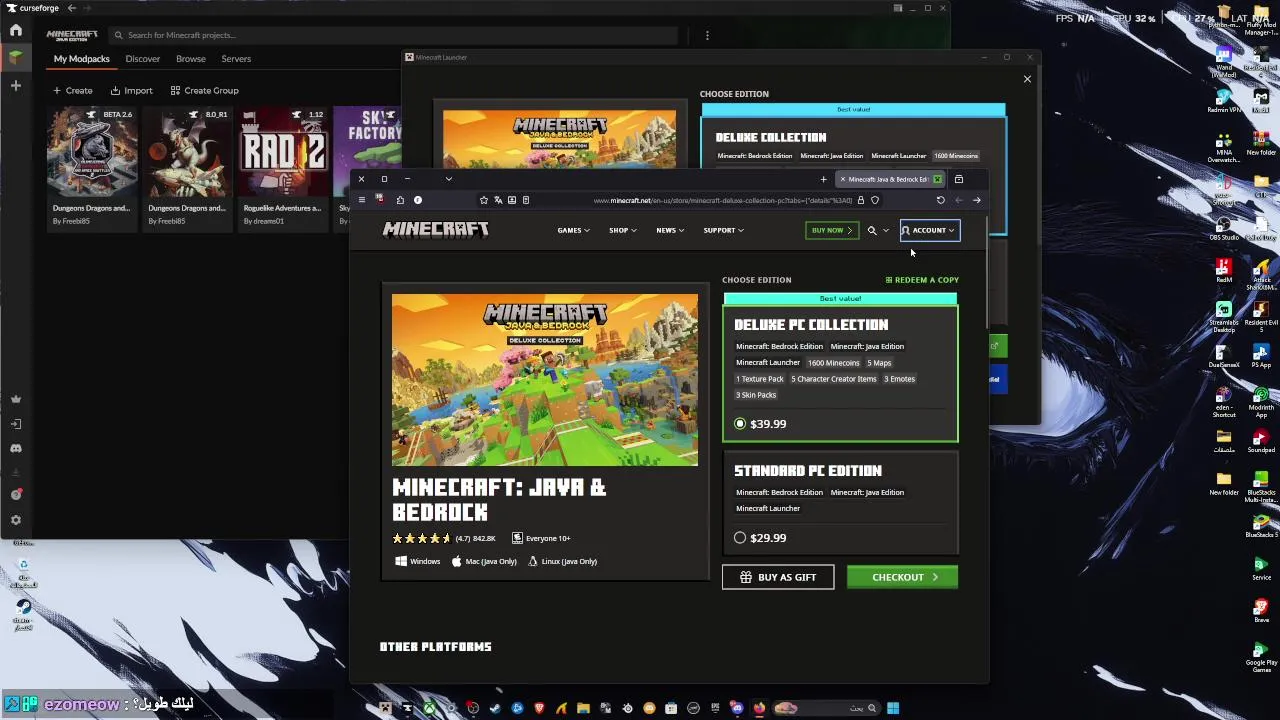Select Minecraft Java & Bedrock browser tab
The width and height of the screenshot is (1280, 720).
pos(888,179)
